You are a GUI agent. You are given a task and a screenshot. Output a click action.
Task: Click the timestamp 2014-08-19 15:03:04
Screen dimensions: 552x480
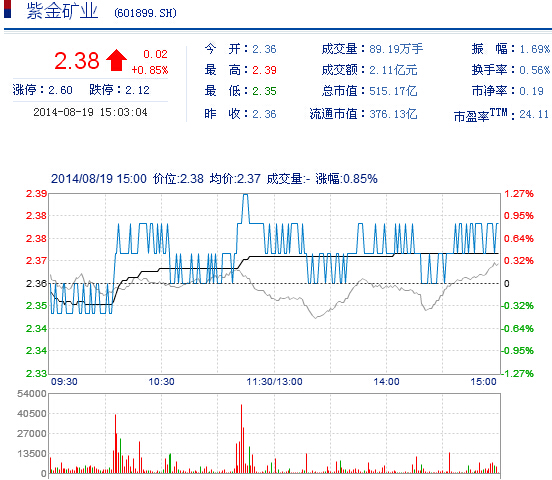90,112
